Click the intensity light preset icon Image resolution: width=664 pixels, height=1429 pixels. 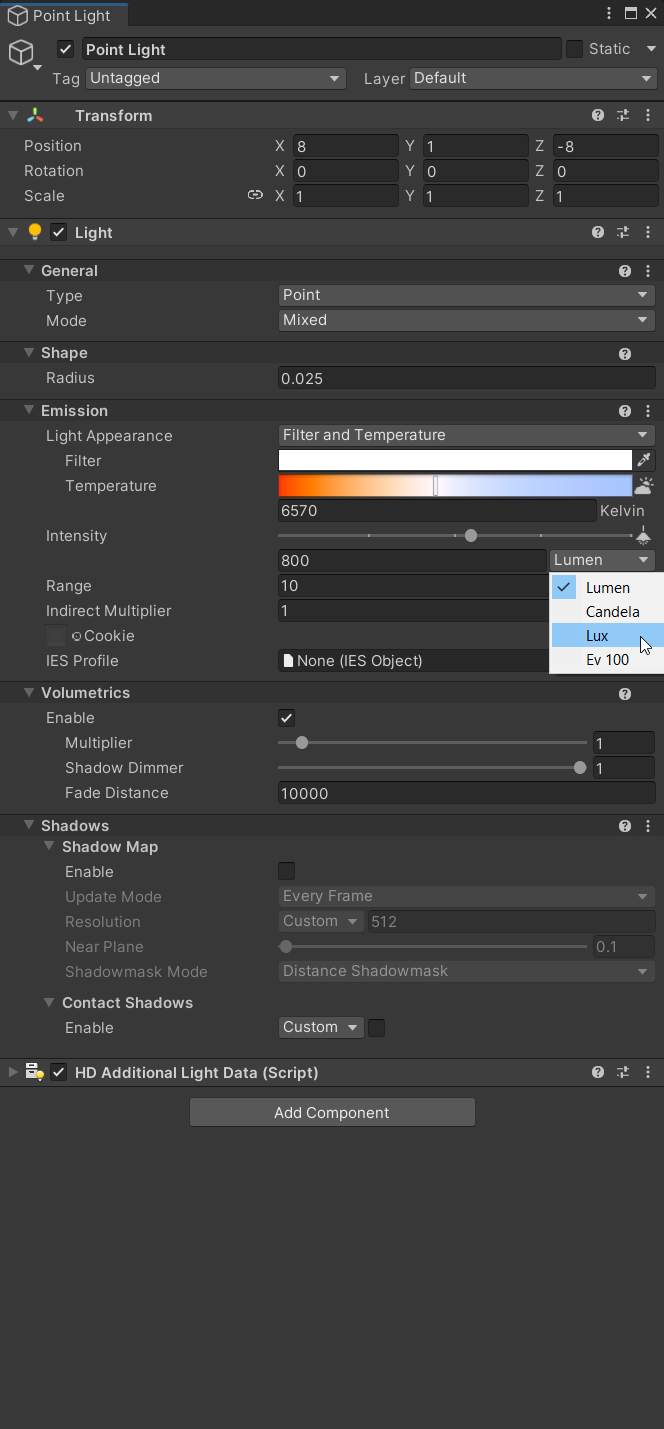tap(644, 536)
